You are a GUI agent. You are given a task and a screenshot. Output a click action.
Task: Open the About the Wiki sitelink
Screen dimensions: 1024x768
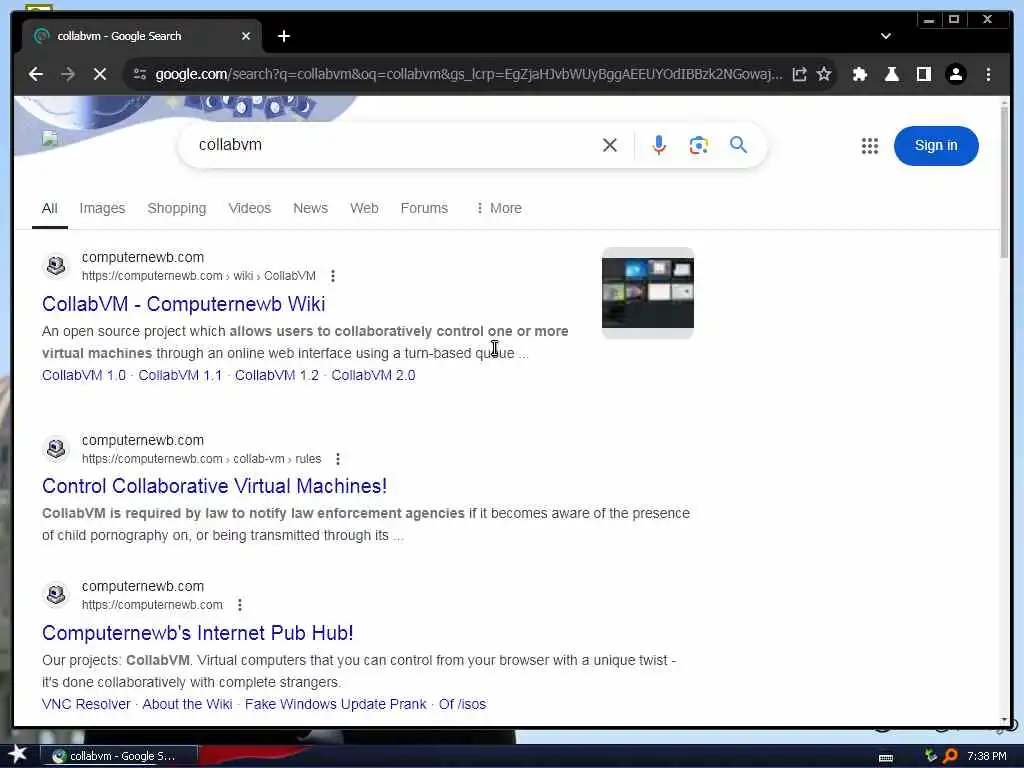[187, 705]
